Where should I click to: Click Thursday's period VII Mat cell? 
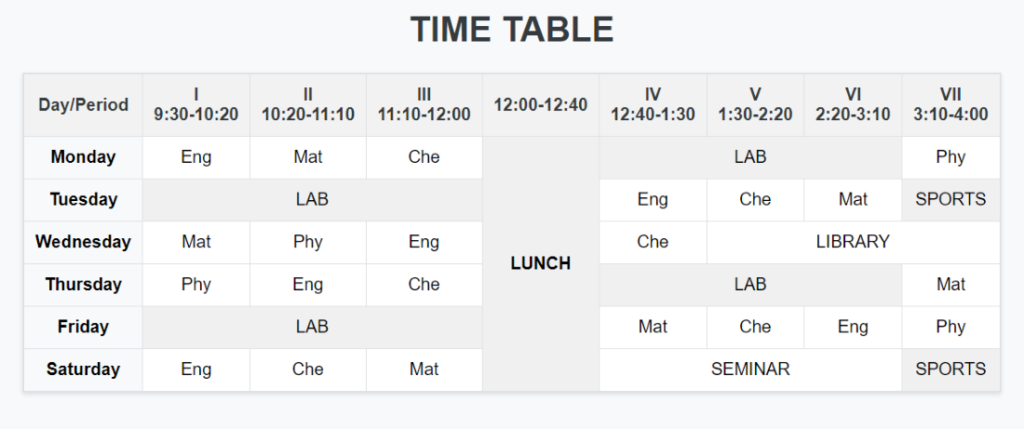click(951, 285)
